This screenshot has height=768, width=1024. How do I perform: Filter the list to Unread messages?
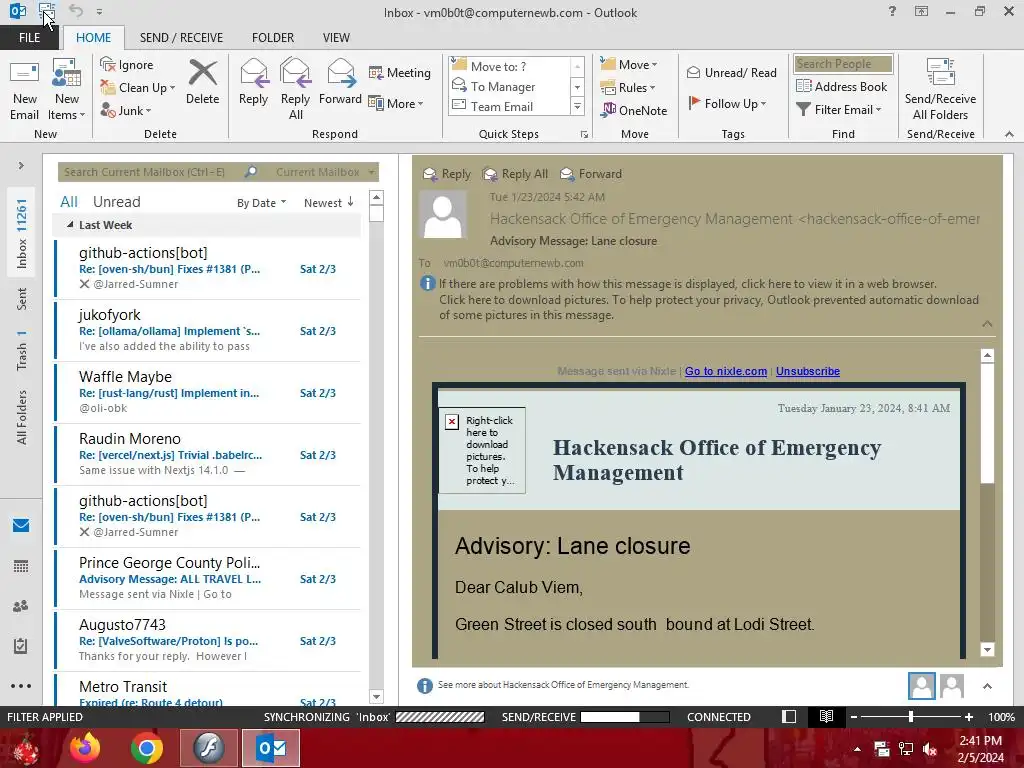[x=116, y=202]
